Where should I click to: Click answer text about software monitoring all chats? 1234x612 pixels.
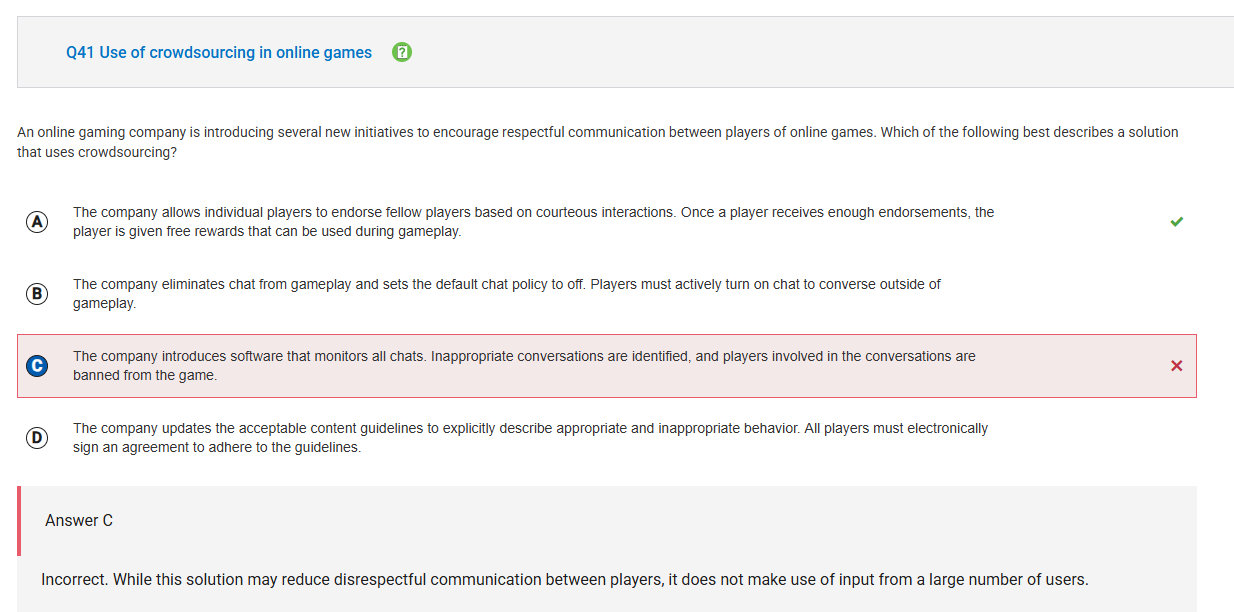[524, 366]
